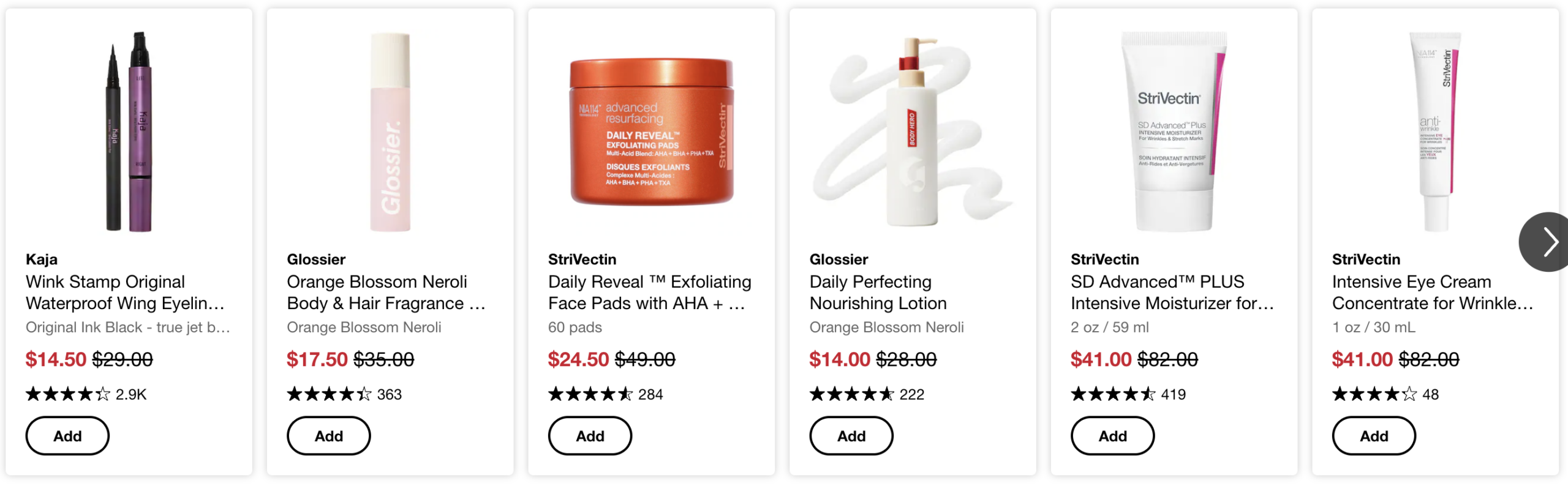View Glossier Body Hero lotion bottle image
Image resolution: width=1568 pixels, height=486 pixels.
pyautogui.click(x=913, y=131)
